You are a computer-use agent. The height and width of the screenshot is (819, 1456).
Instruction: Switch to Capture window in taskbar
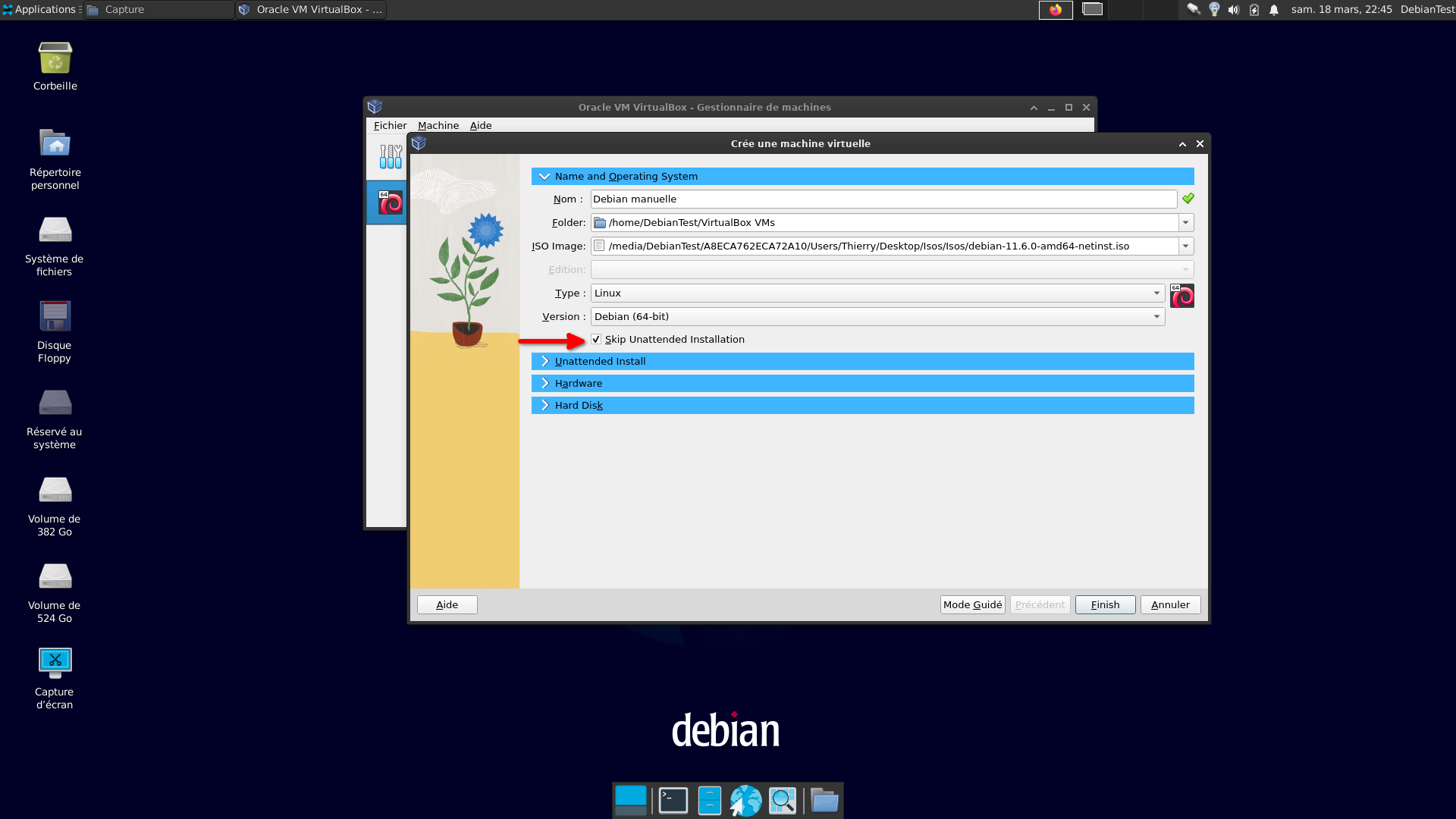pyautogui.click(x=158, y=10)
